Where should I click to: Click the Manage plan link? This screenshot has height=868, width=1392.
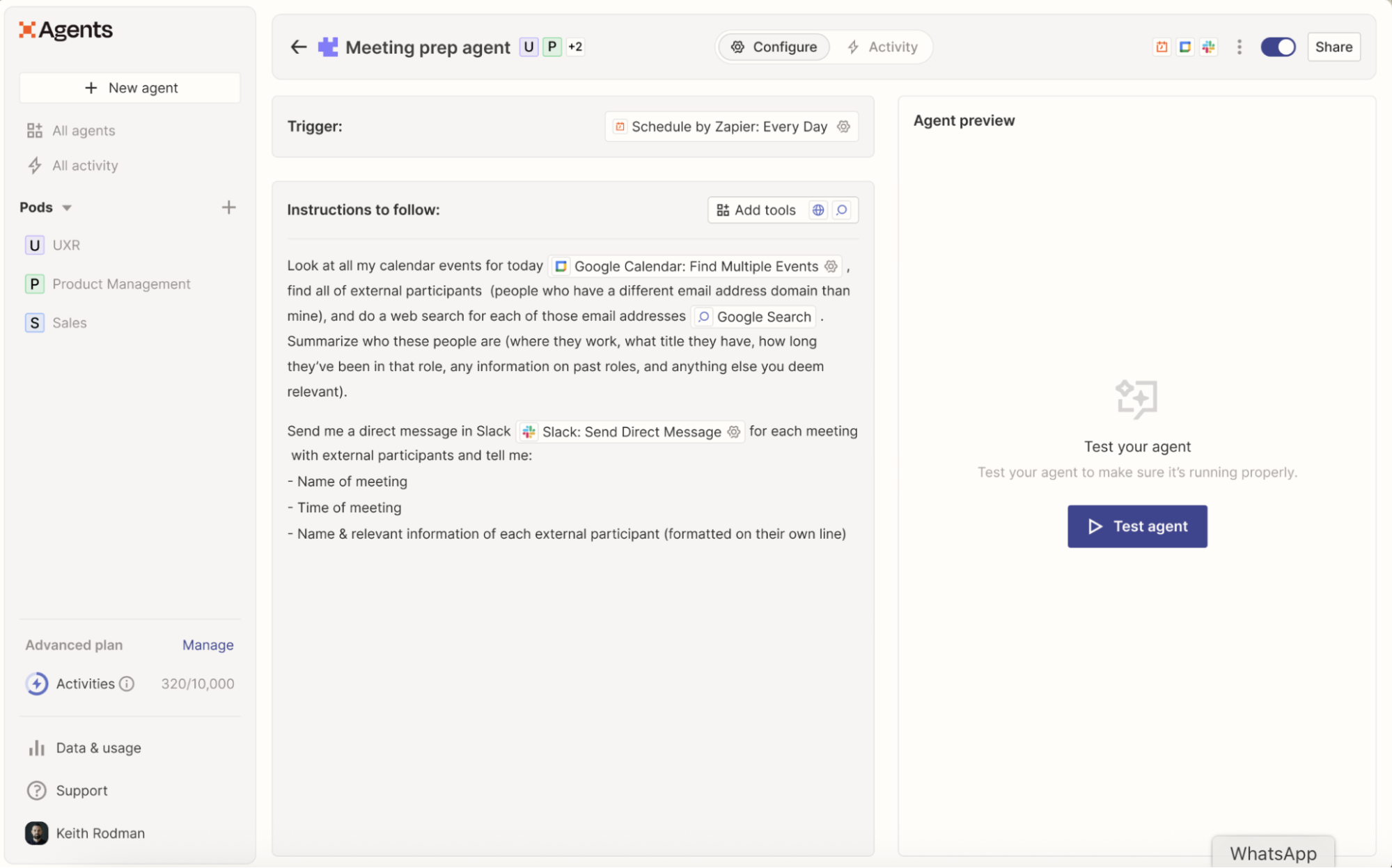point(208,645)
